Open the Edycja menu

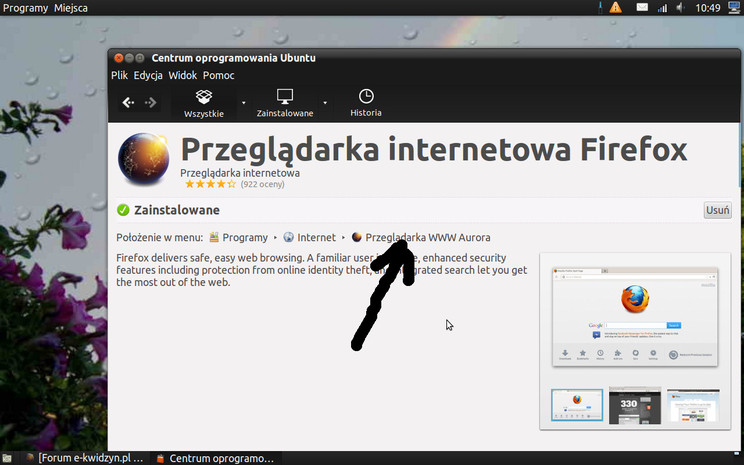(148, 75)
